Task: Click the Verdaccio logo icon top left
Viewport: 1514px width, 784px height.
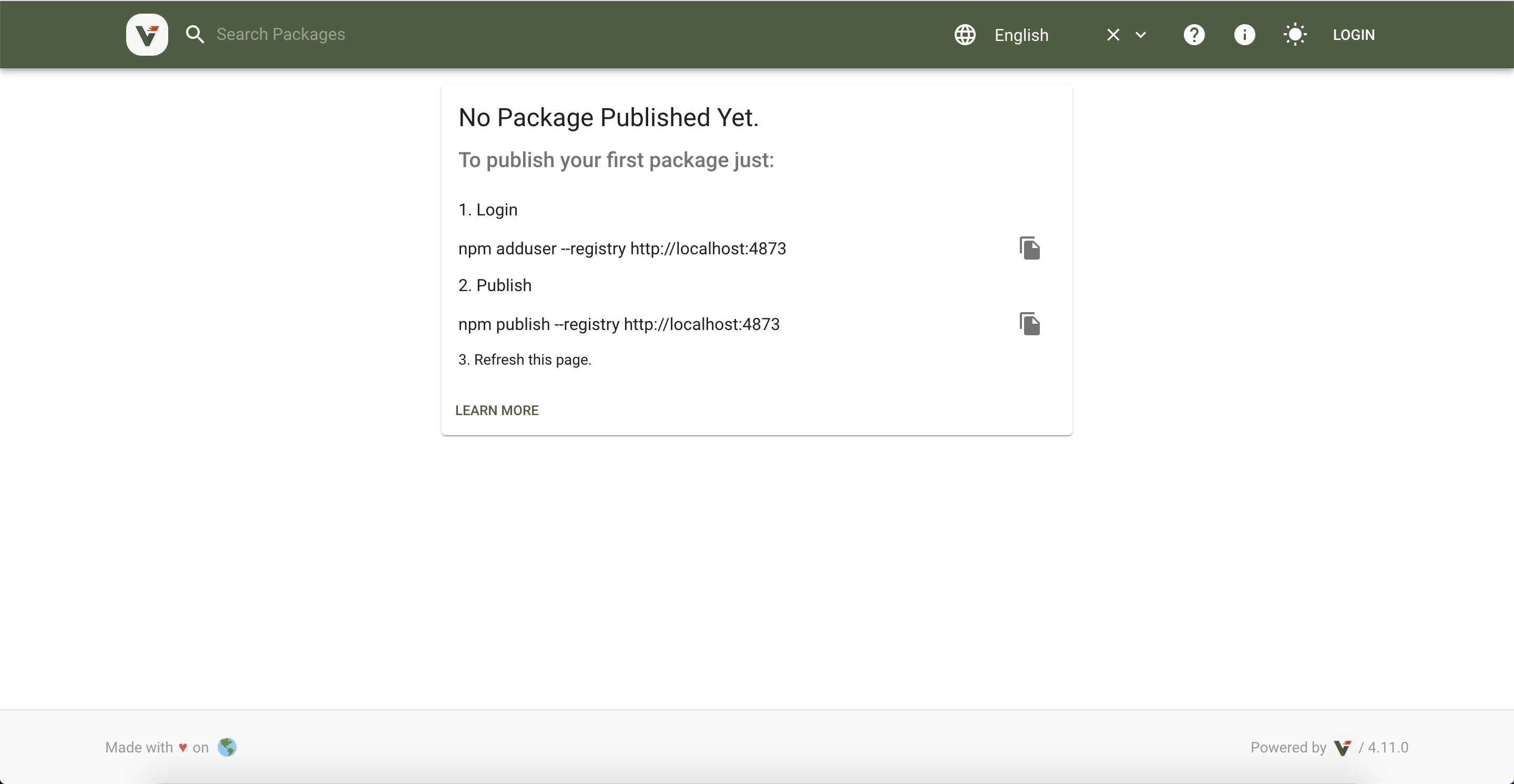Action: click(147, 34)
